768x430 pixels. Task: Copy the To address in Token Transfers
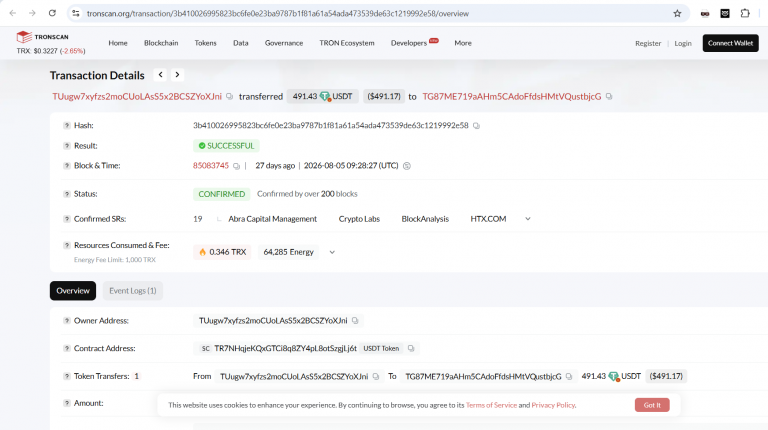[x=569, y=377]
